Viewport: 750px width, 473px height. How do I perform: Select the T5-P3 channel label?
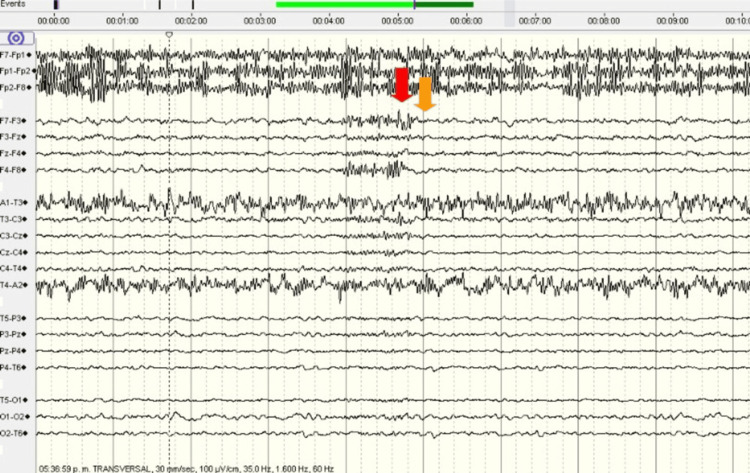point(11,318)
